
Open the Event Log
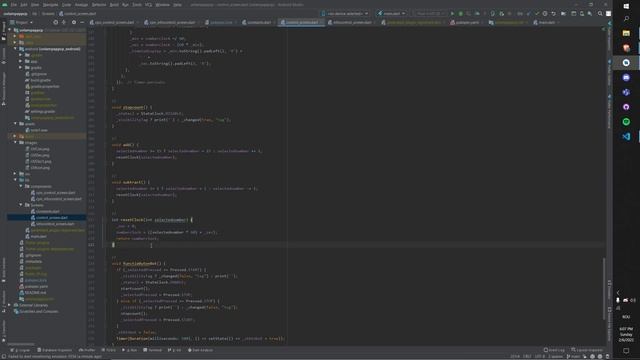click(554, 350)
